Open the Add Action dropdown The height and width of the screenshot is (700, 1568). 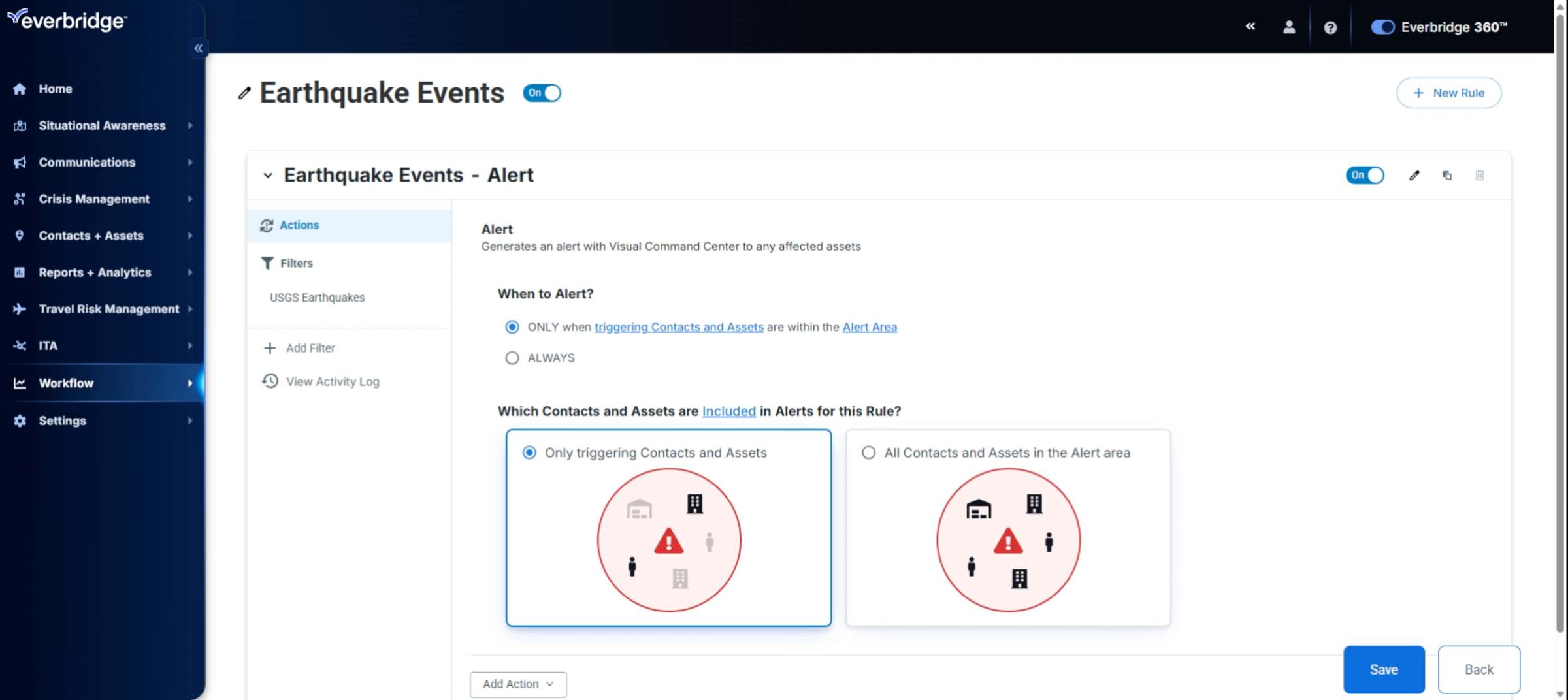coord(517,684)
